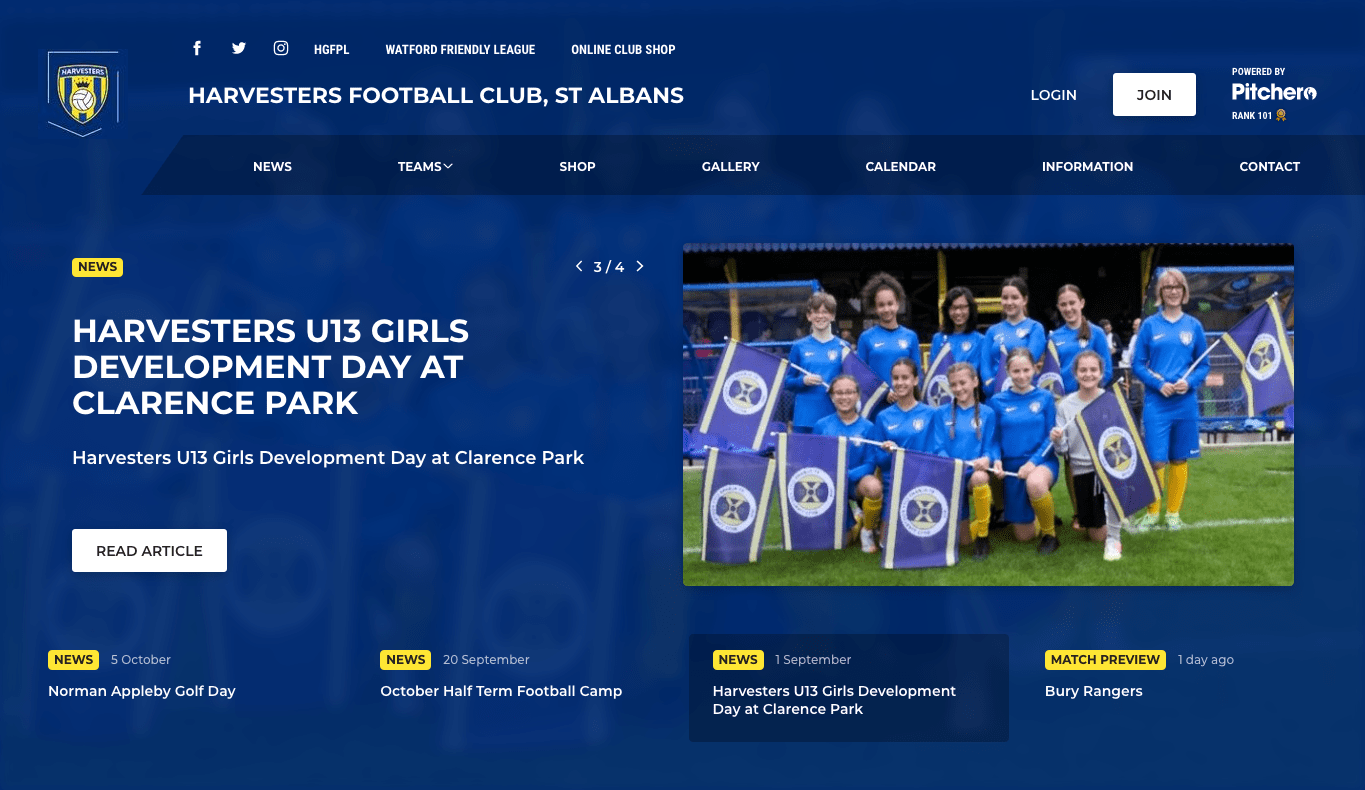Viewport: 1365px width, 790px height.
Task: Click the hero subtitle text about Clarence Park
Action: click(328, 458)
